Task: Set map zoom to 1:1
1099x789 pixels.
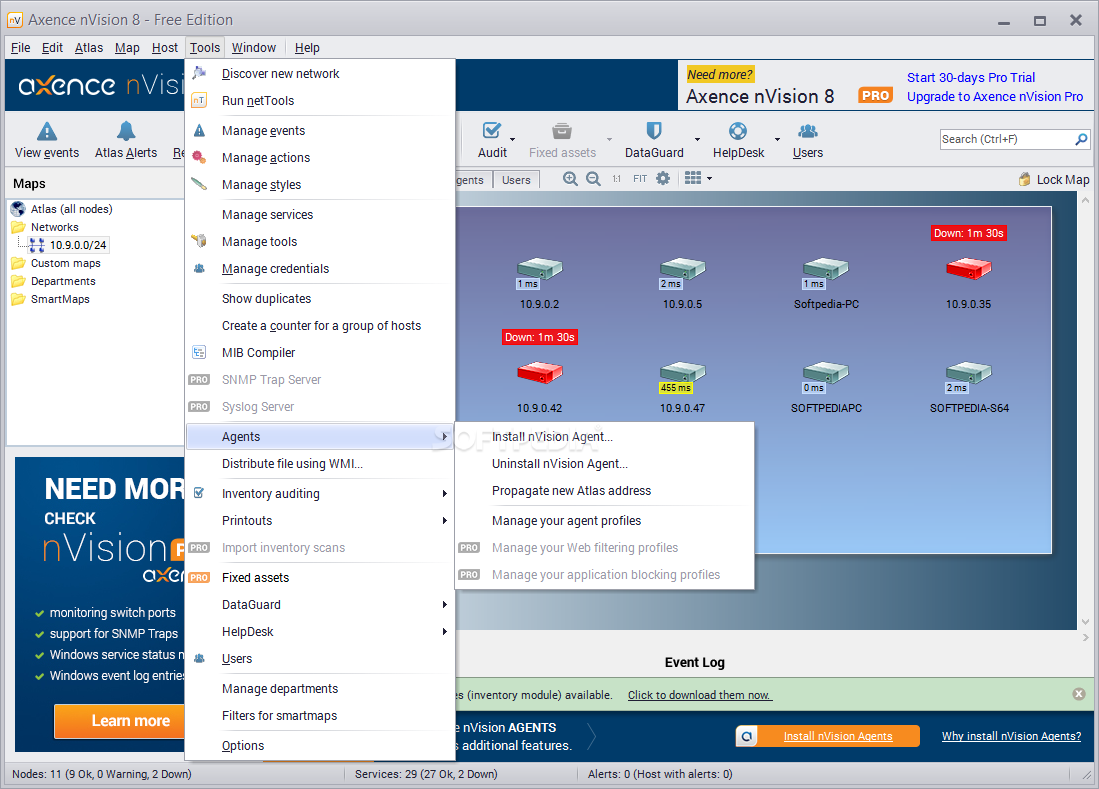Action: tap(616, 179)
